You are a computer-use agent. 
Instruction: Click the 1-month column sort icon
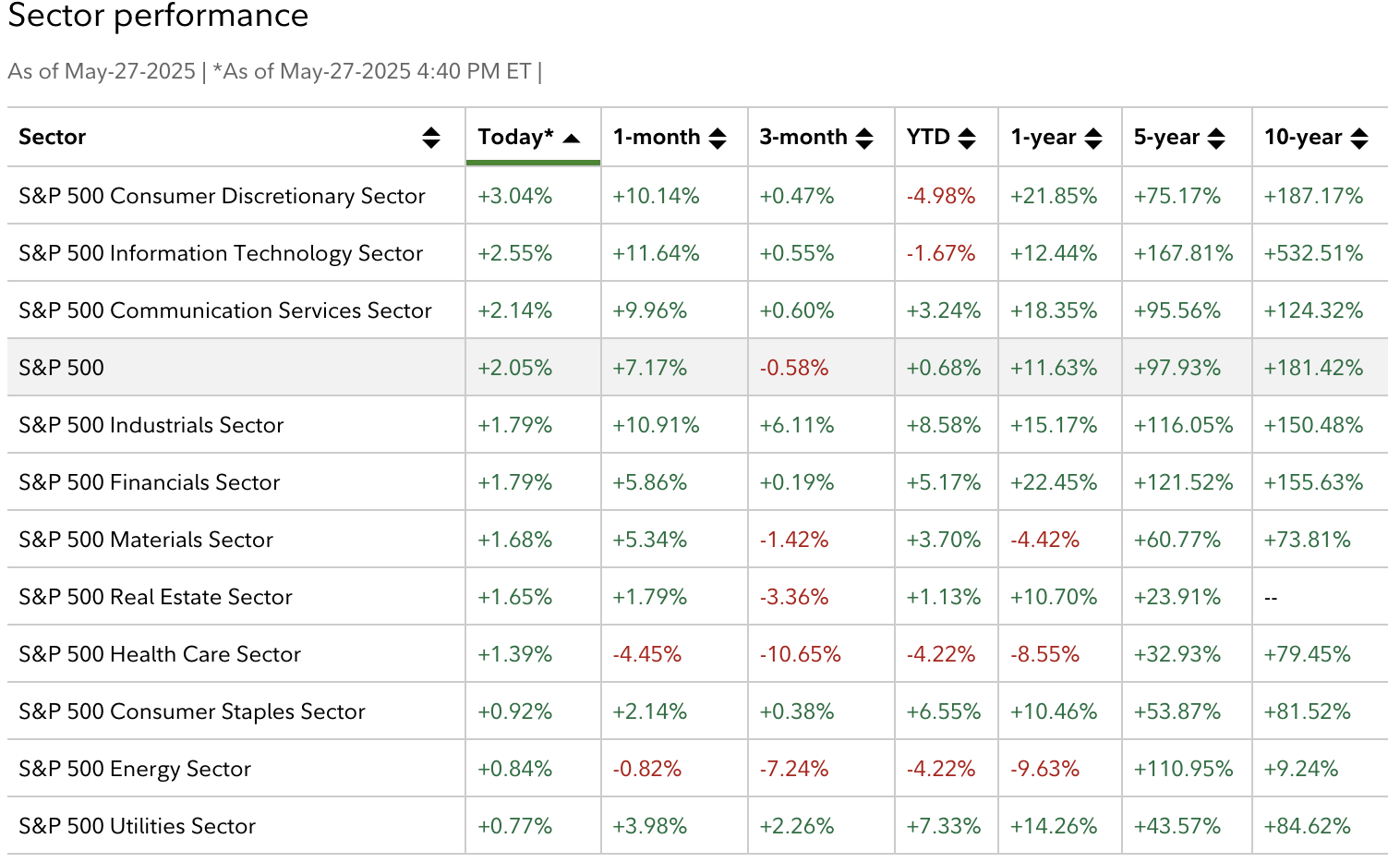click(x=718, y=137)
